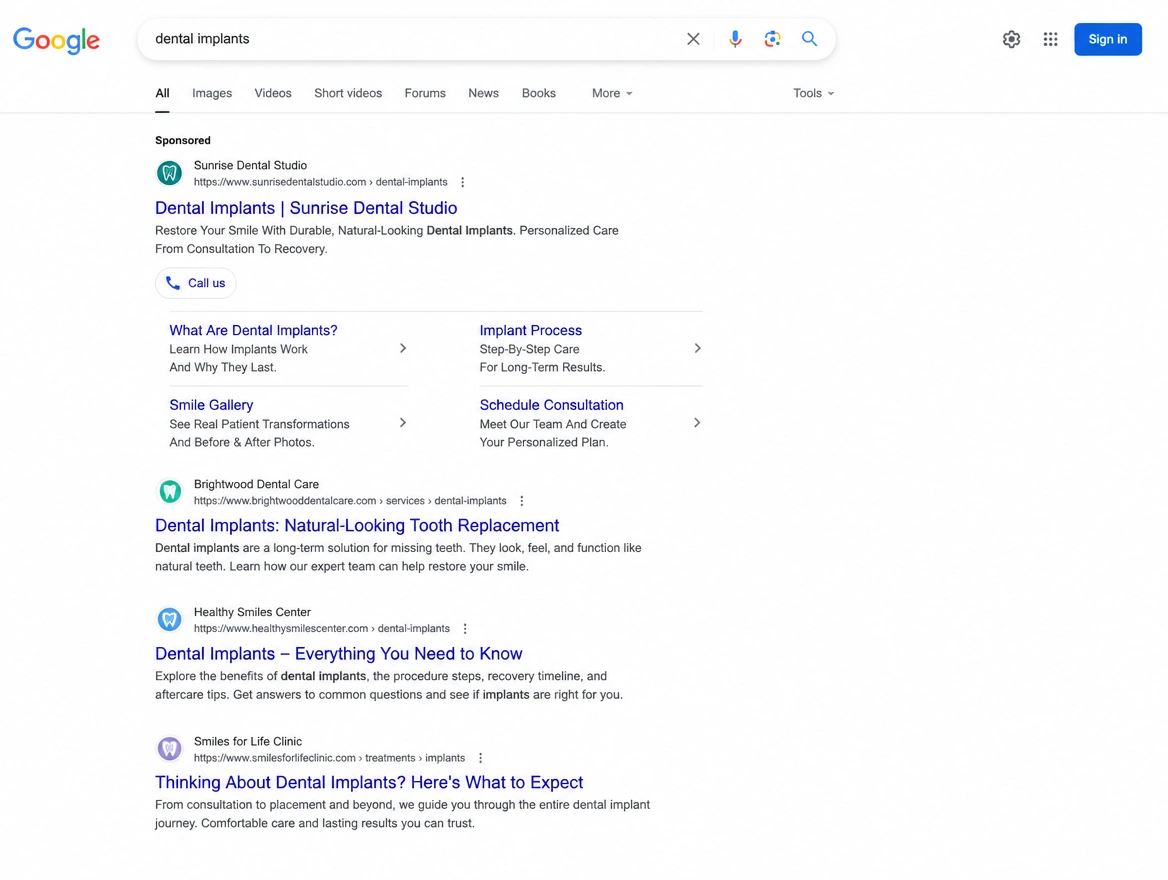Open the Schedule Consultation sitelink
Viewport: 1168px width, 880px height.
tap(551, 405)
